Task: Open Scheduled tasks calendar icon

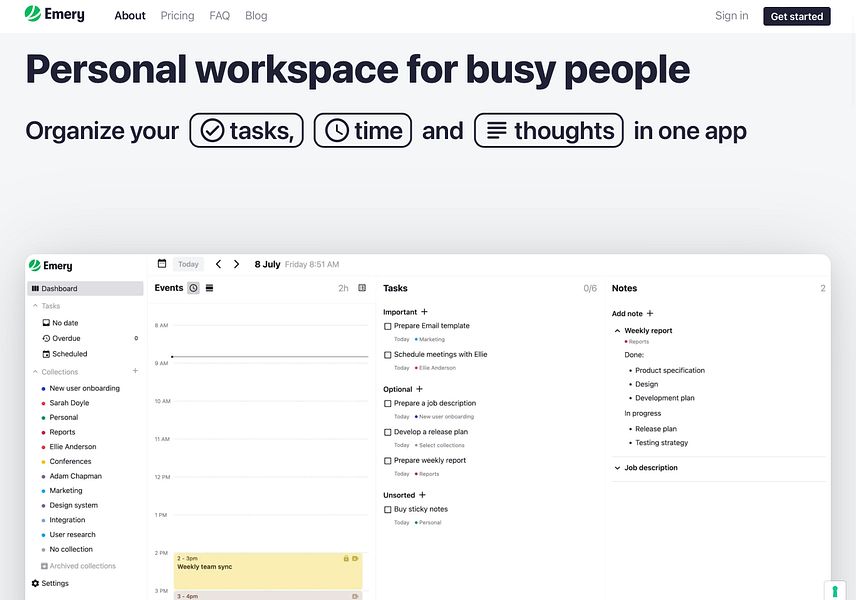Action: click(46, 354)
